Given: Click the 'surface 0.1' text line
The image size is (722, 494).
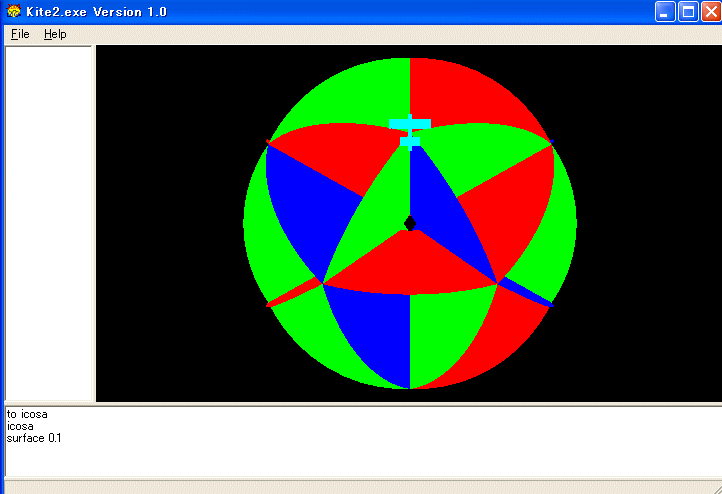Looking at the screenshot, I should [34, 438].
